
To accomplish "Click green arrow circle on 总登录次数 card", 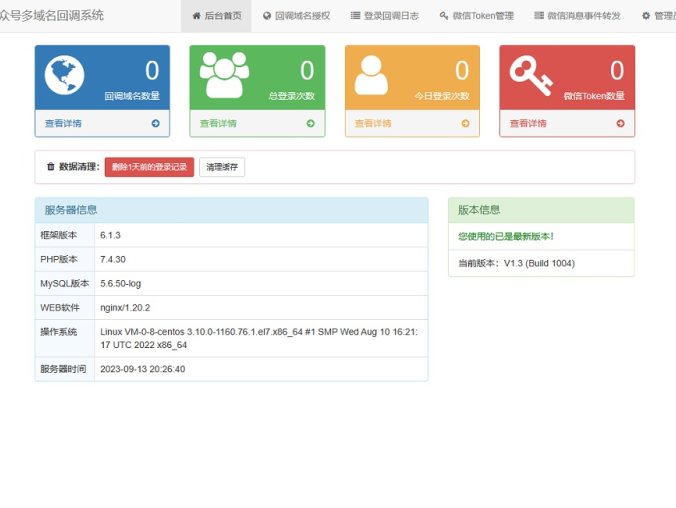I will 310,123.
